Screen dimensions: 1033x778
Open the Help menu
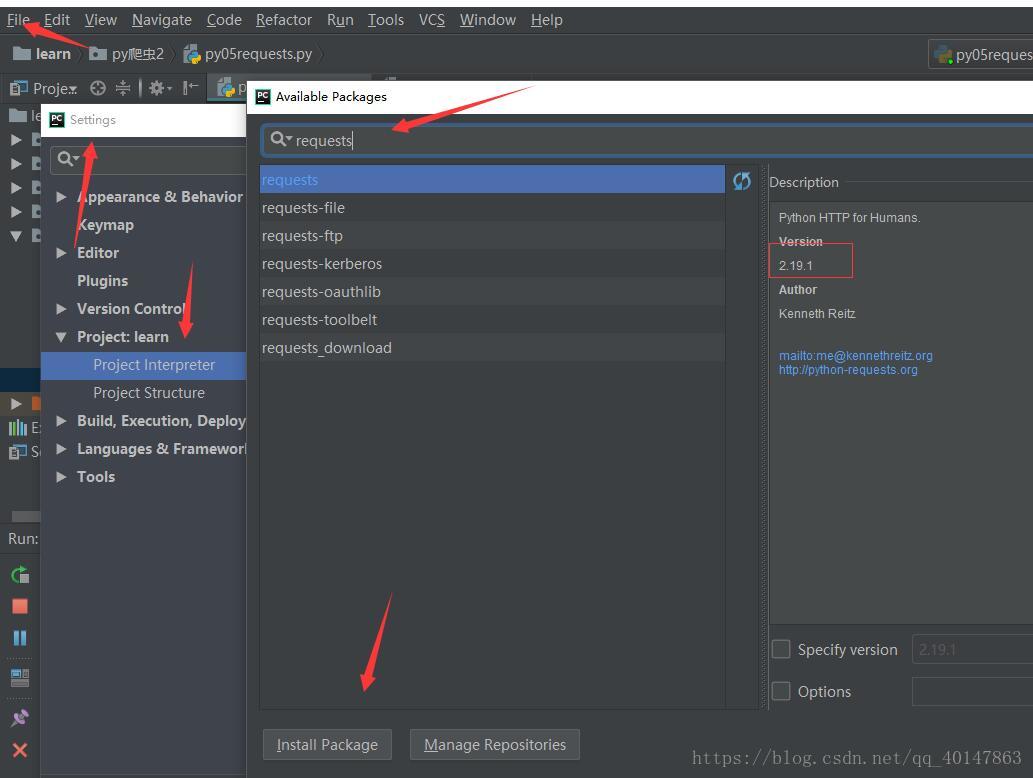click(547, 20)
